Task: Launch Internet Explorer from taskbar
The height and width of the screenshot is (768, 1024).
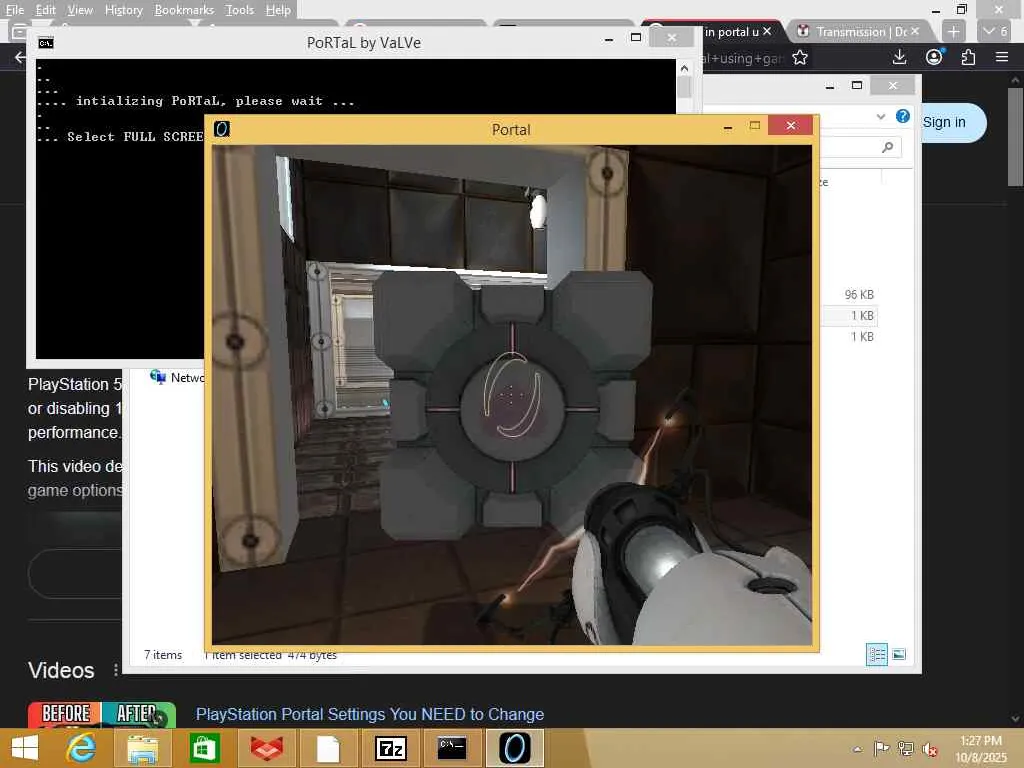Action: coord(81,748)
